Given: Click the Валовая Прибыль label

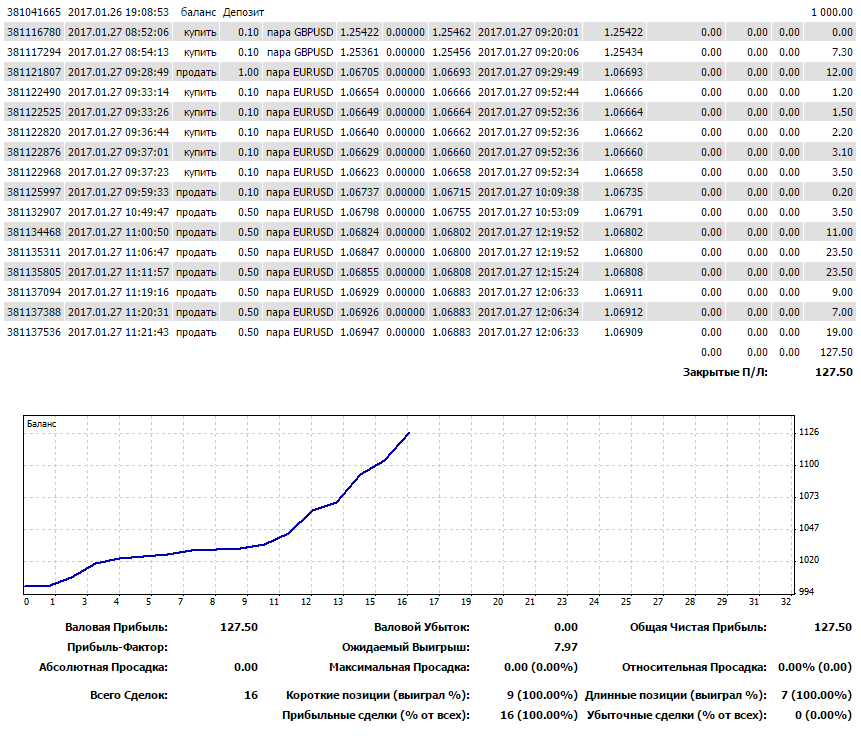Looking at the screenshot, I should click(x=116, y=627).
